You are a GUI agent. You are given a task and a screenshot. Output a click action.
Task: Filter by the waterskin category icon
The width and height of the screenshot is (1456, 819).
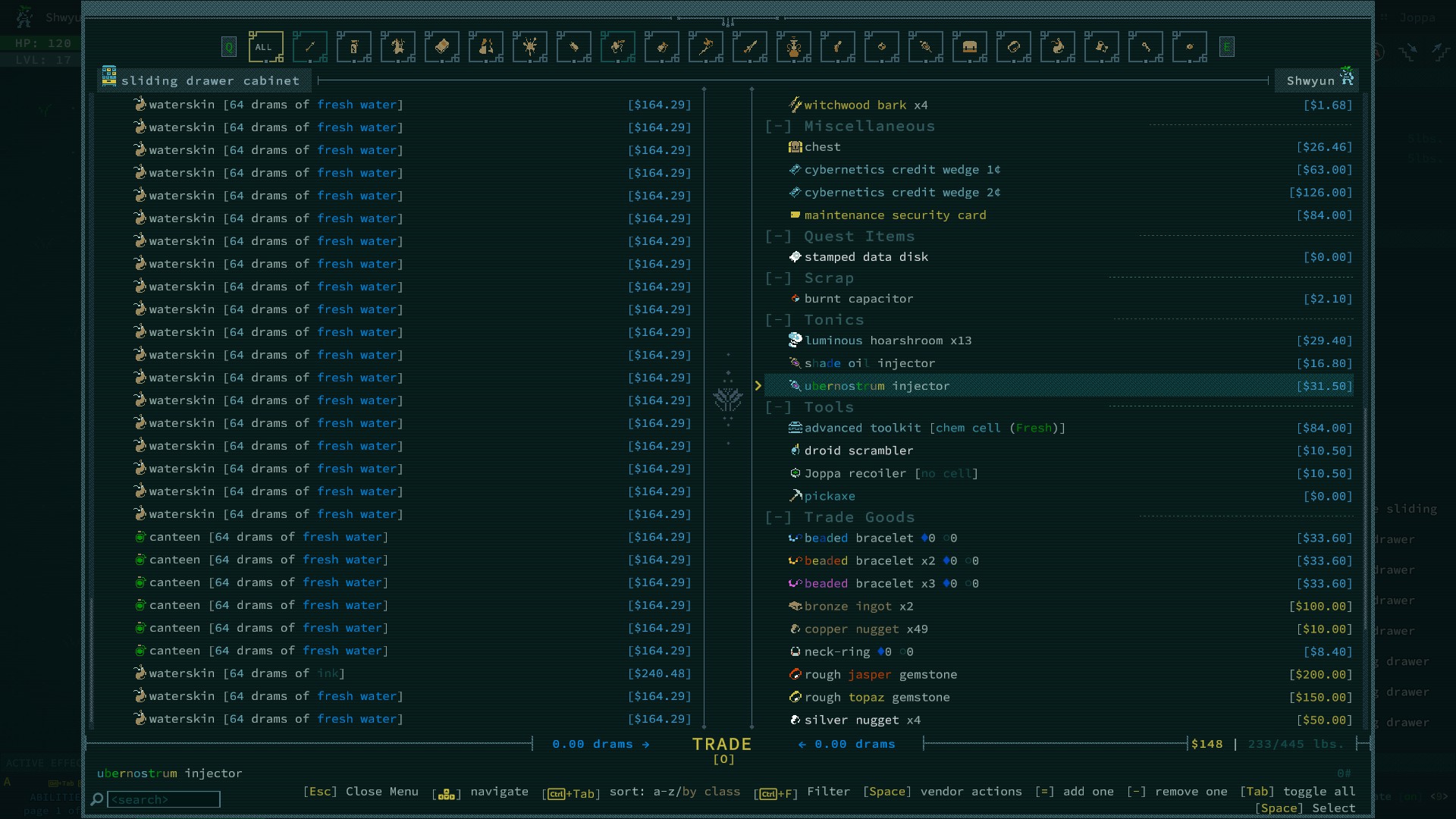click(x=1058, y=47)
